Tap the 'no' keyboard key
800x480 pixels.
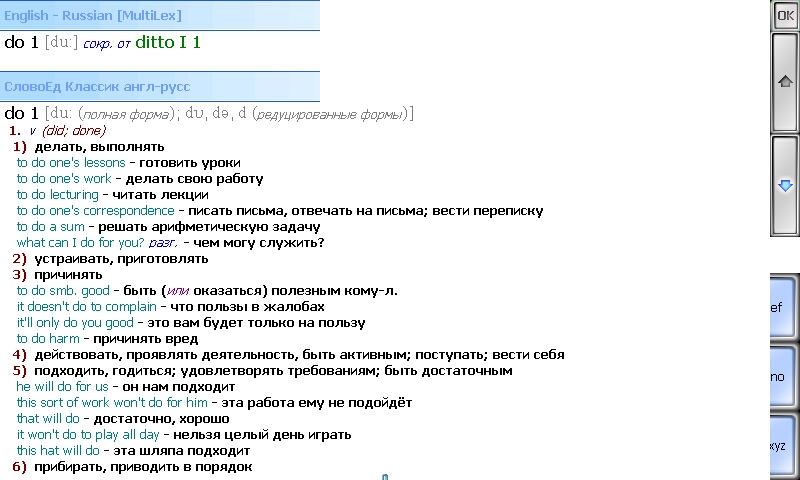tap(783, 376)
